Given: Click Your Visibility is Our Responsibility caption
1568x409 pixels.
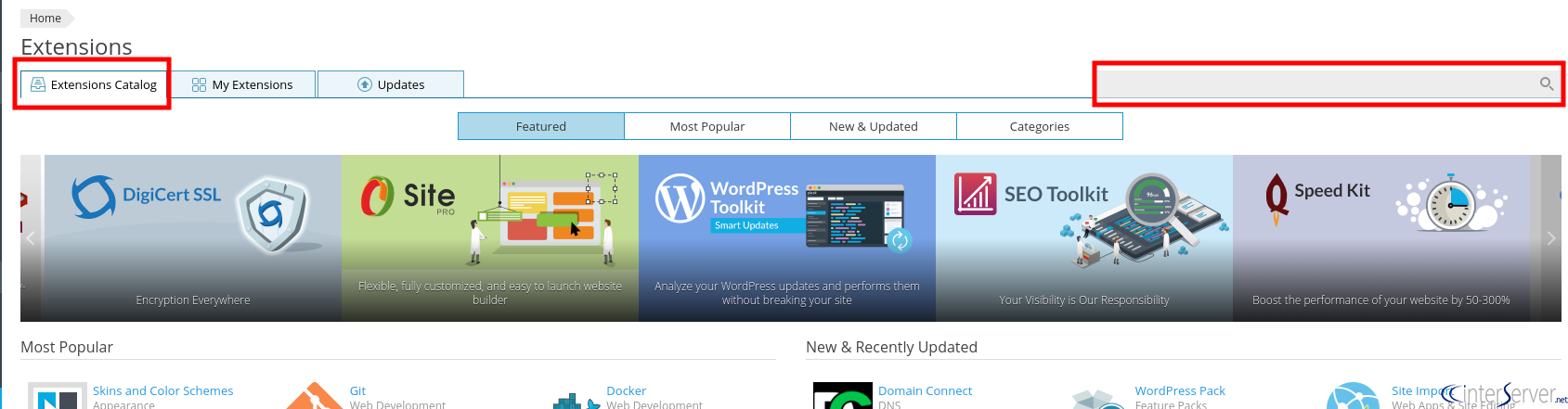Looking at the screenshot, I should (x=1084, y=300).
